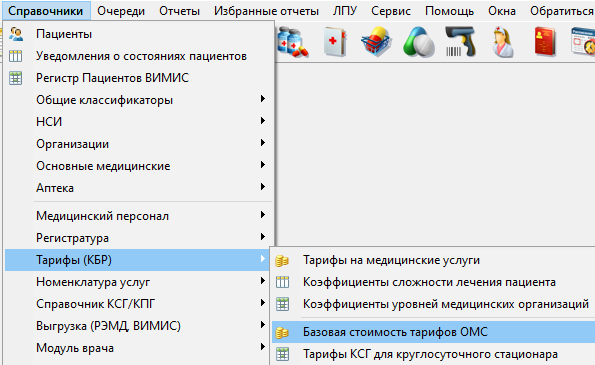The image size is (595, 365).
Task: Open the Обратиться menu
Action: pos(562,11)
